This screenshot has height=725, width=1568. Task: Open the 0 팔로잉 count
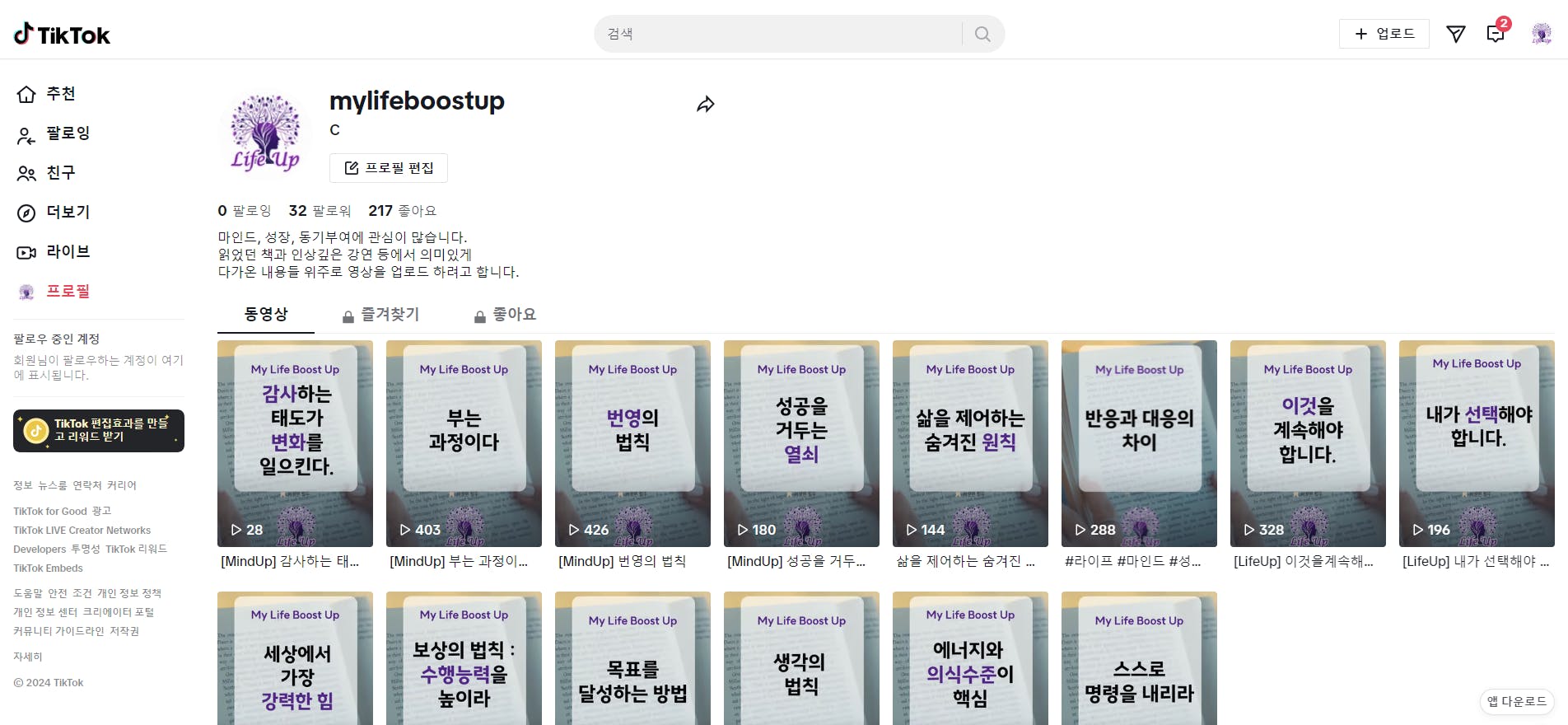pos(245,211)
